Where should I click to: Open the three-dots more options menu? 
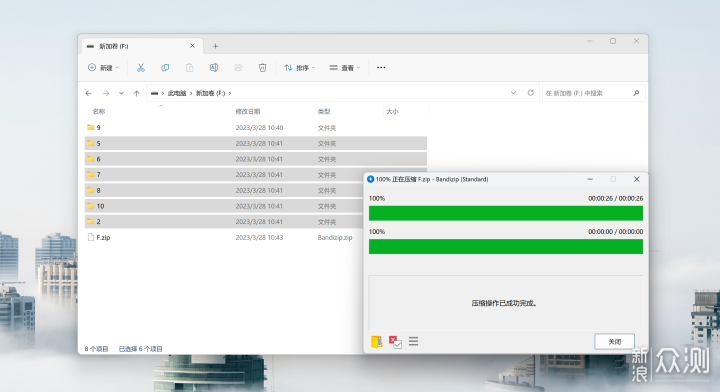381,67
